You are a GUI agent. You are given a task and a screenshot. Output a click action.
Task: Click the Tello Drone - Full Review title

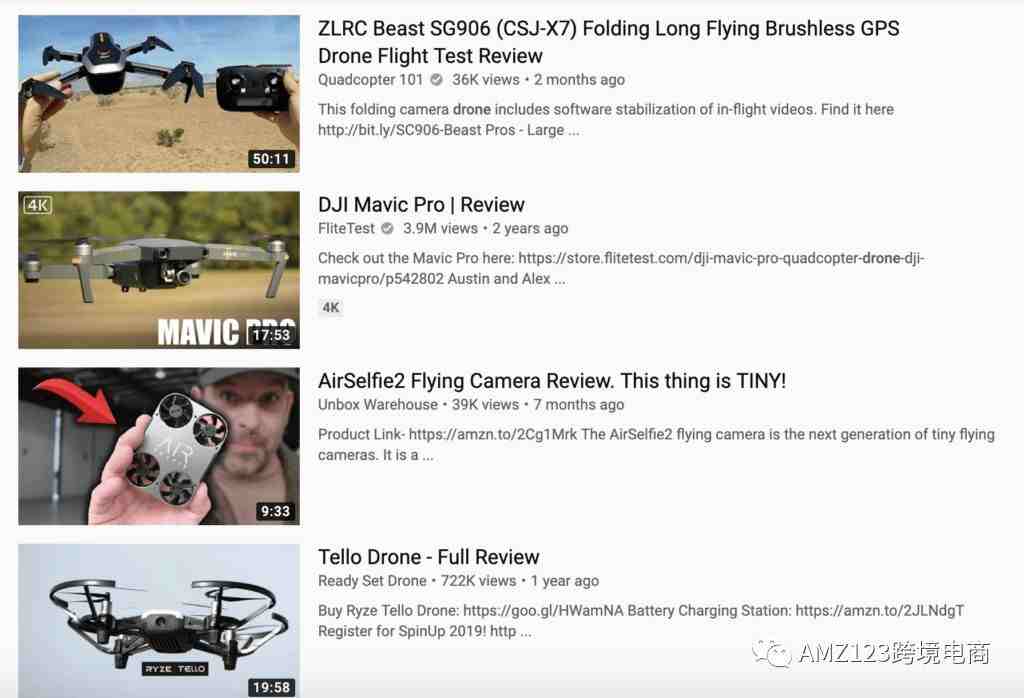click(428, 557)
